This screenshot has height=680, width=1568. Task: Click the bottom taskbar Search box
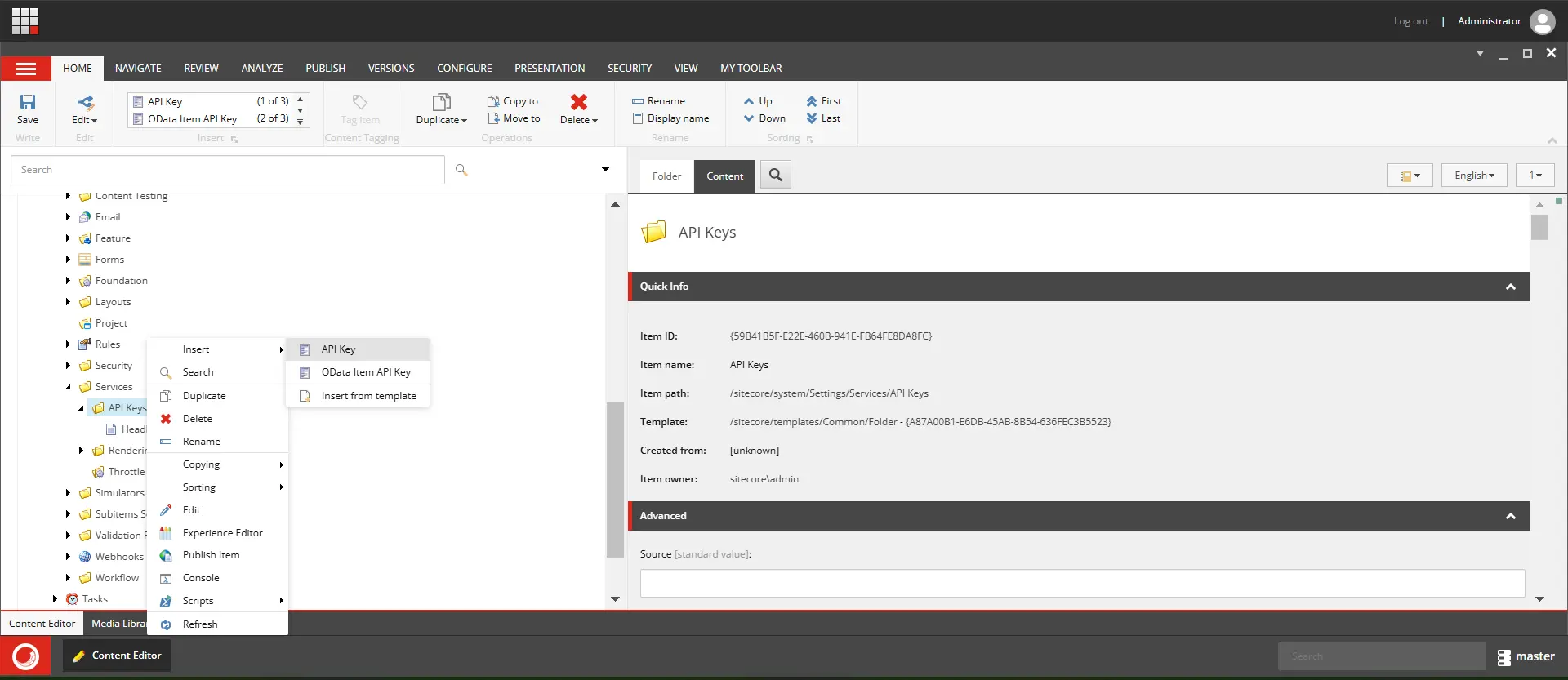click(x=1382, y=656)
